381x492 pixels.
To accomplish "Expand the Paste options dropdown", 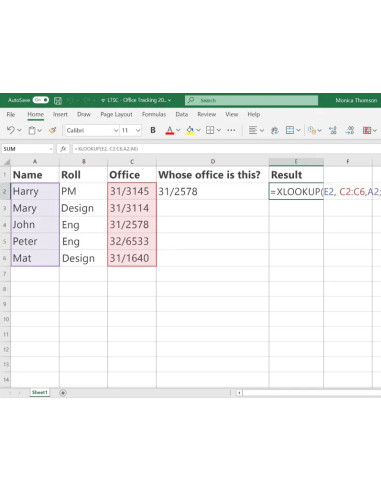I will click(x=40, y=130).
